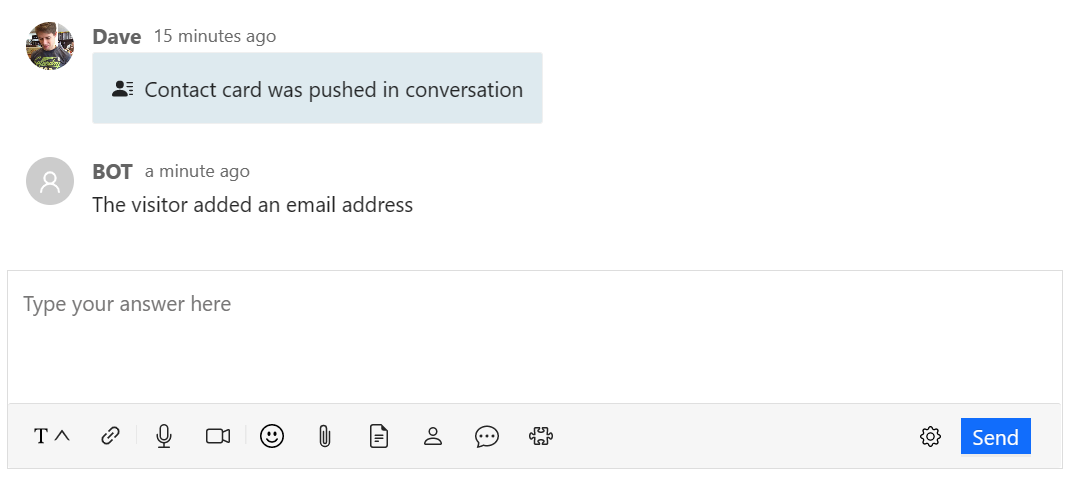Click the video camera icon

pyautogui.click(x=218, y=436)
